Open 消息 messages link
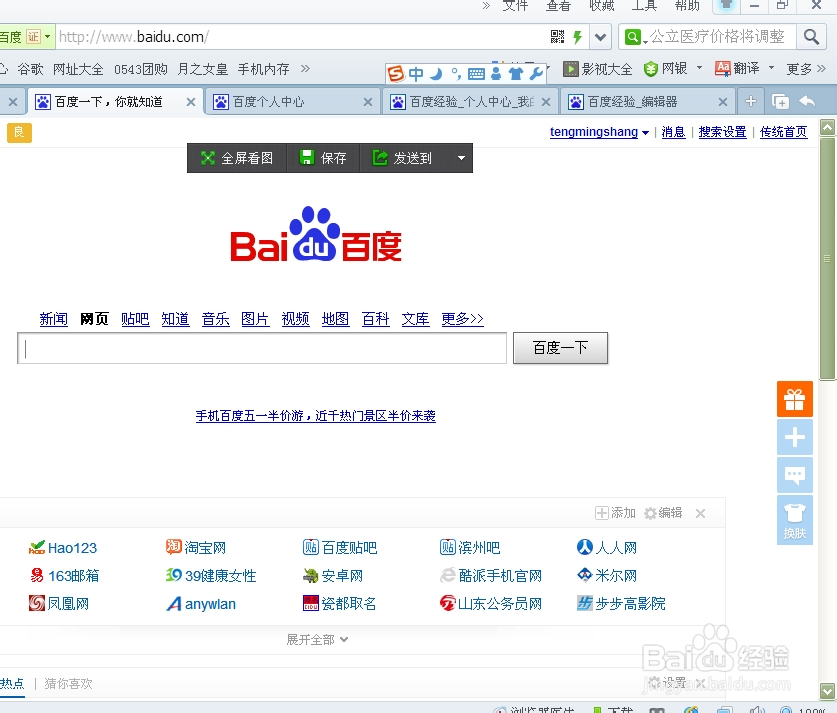This screenshot has height=713, width=837. click(x=673, y=132)
